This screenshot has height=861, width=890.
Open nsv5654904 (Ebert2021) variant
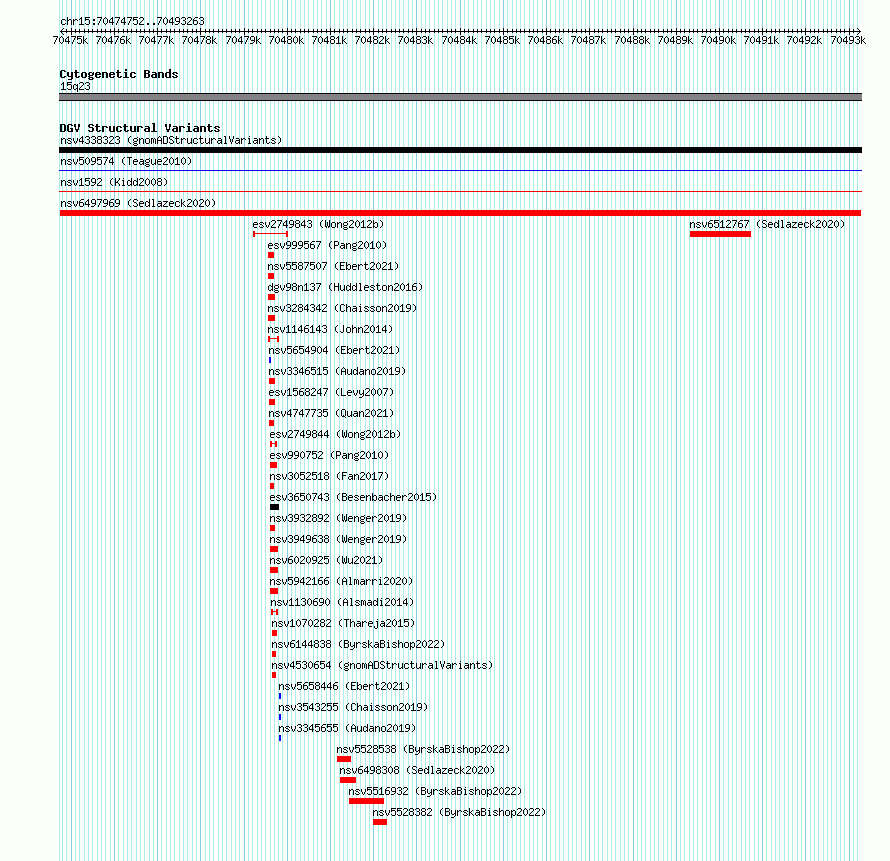tap(334, 350)
